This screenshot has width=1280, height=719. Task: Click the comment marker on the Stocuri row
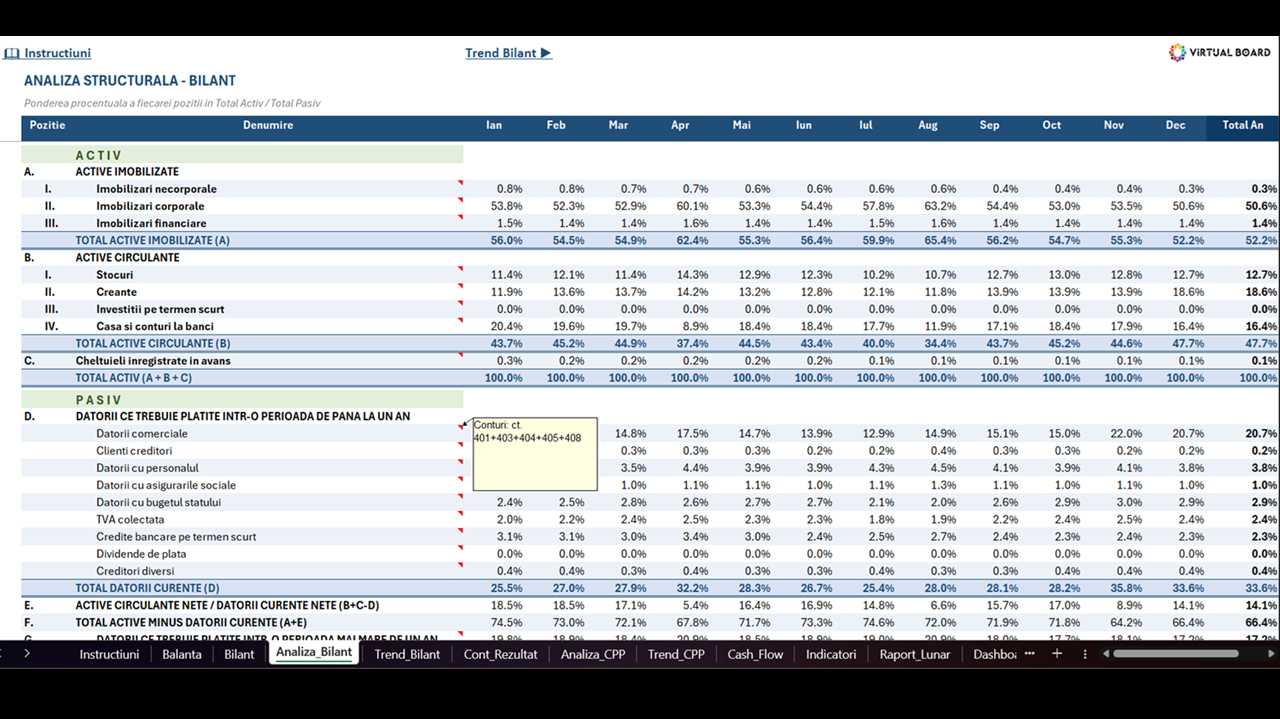coord(461,269)
